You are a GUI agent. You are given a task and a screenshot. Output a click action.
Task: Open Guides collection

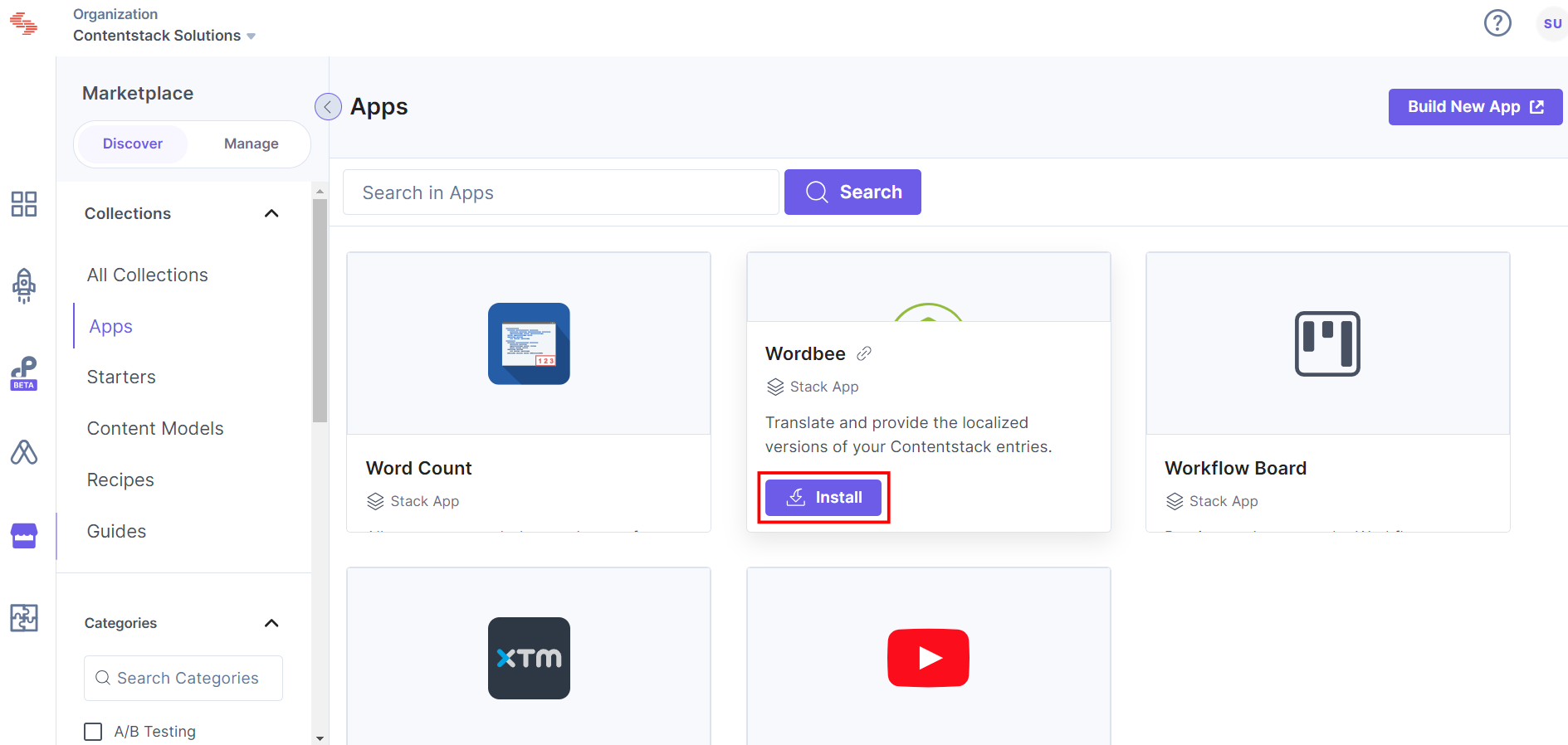(x=116, y=531)
